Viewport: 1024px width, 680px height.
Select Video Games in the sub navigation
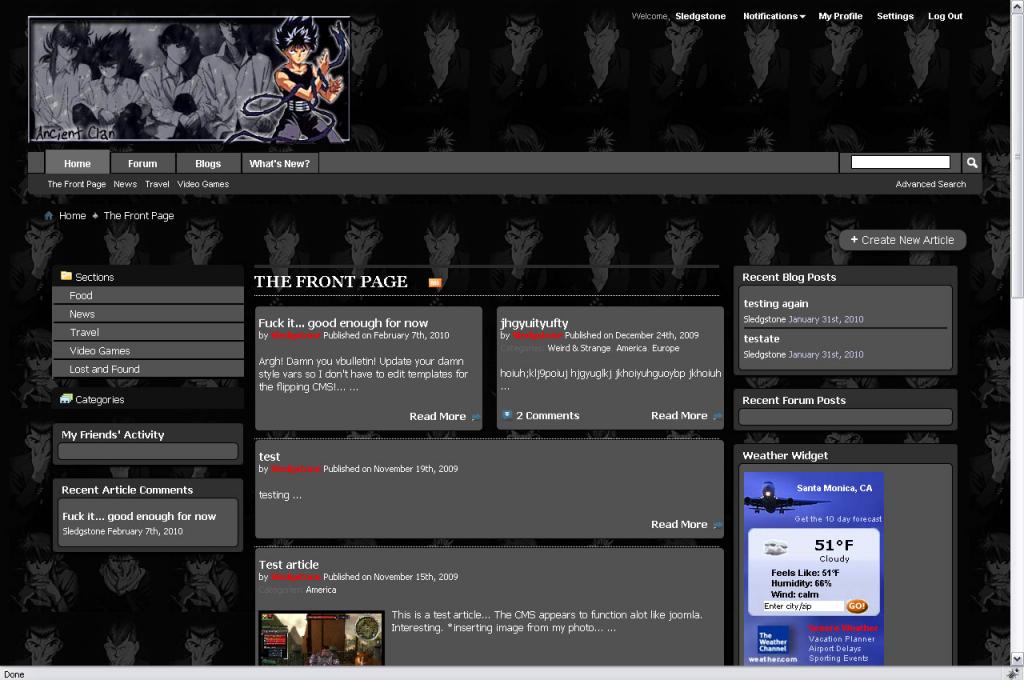(203, 184)
